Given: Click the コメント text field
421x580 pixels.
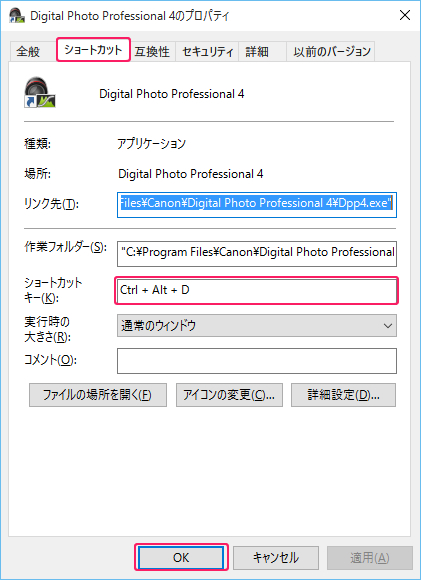Looking at the screenshot, I should (x=257, y=361).
